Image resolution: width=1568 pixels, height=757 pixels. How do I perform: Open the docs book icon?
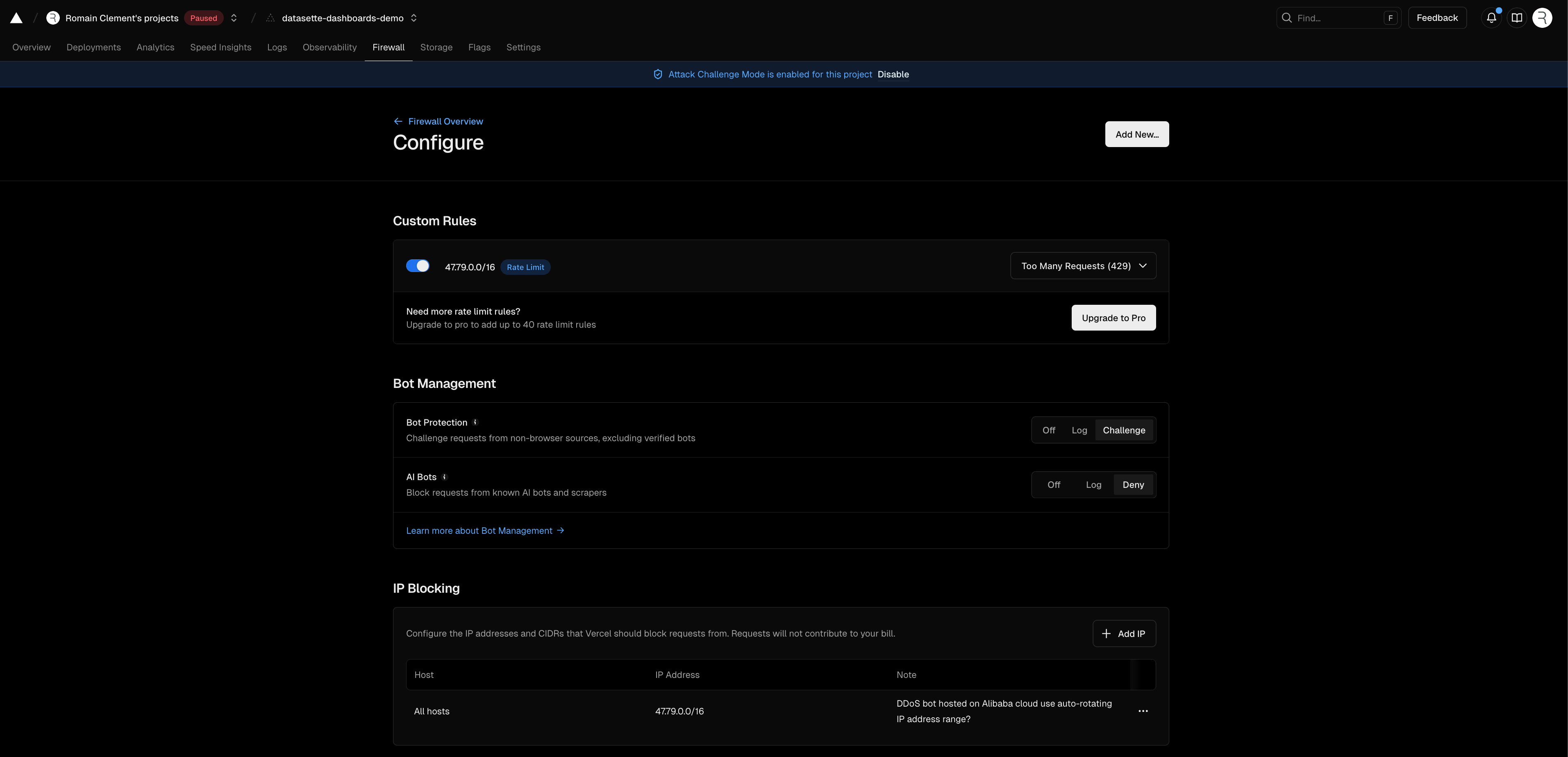point(1517,18)
